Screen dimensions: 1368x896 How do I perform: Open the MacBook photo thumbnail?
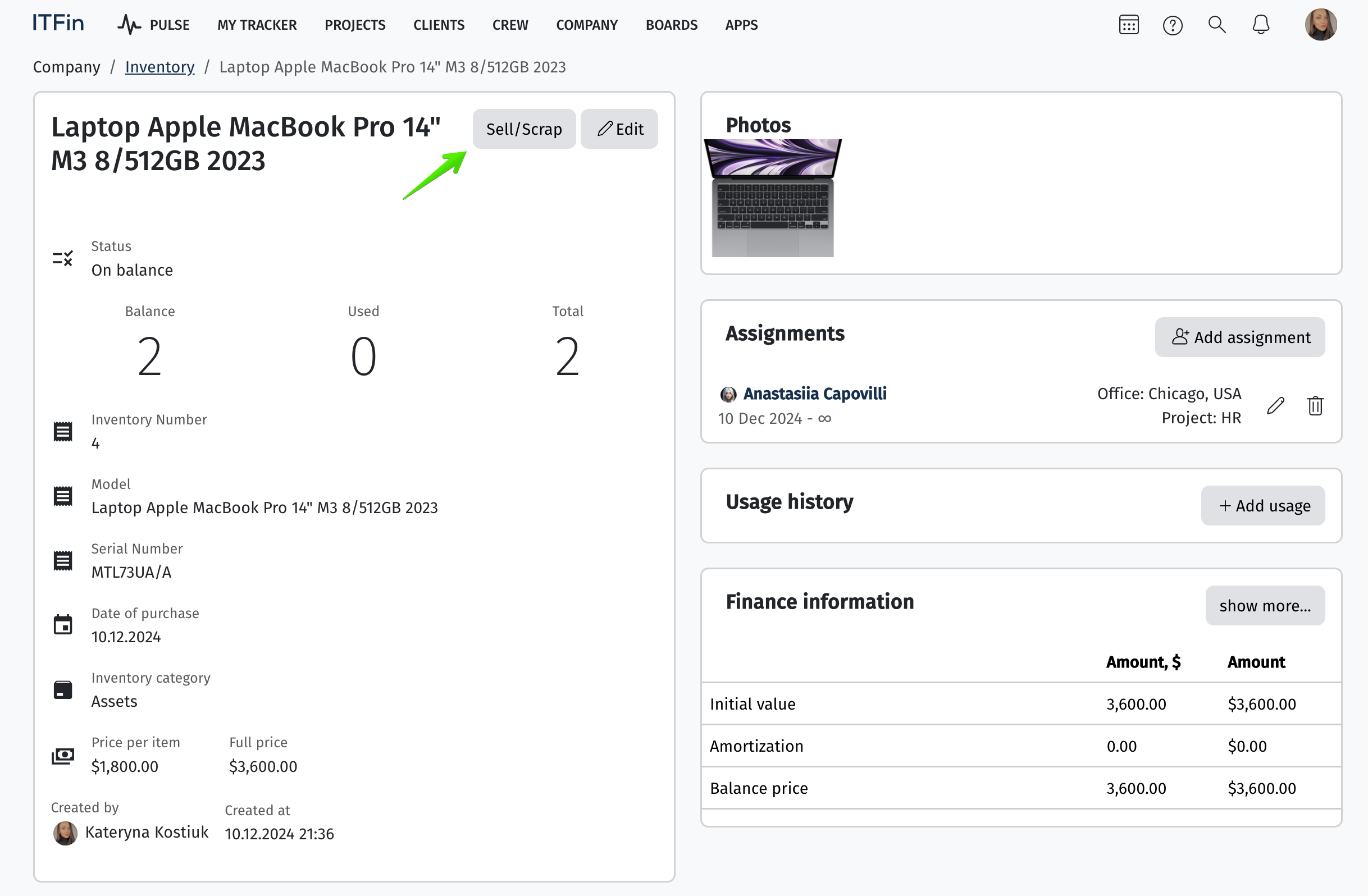(x=773, y=198)
